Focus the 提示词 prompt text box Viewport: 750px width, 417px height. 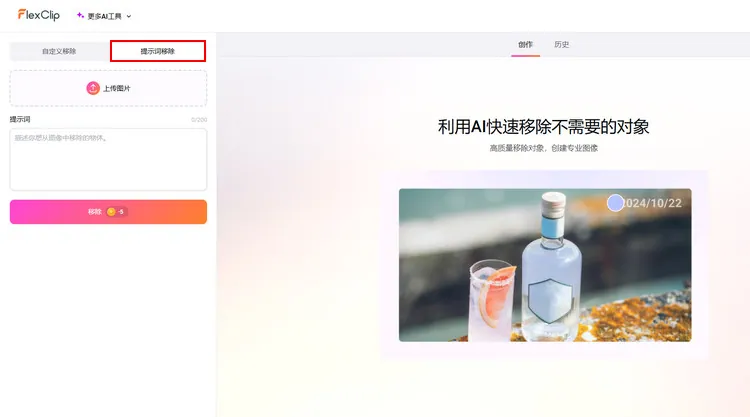click(x=108, y=159)
